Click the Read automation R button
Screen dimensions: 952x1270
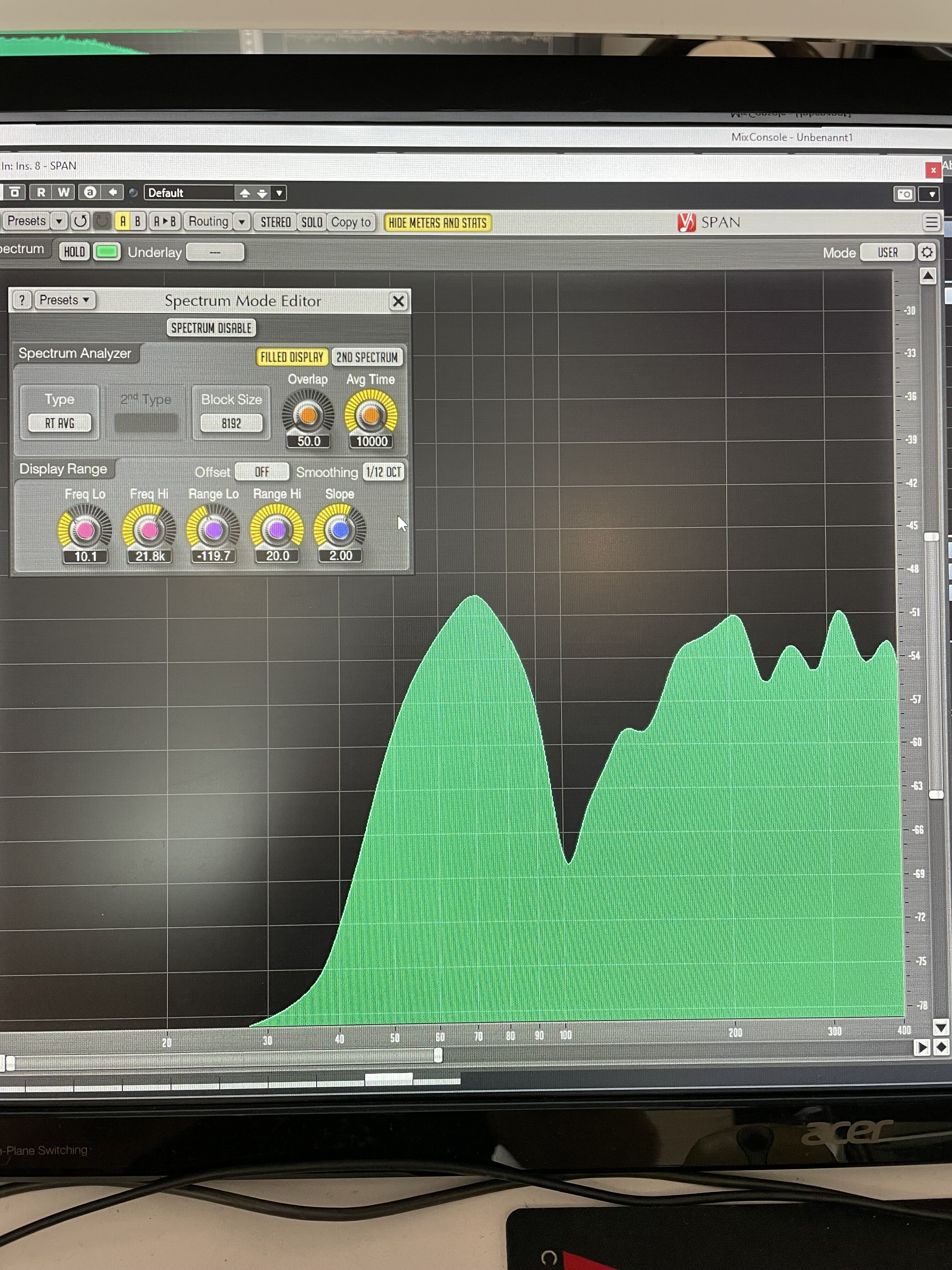[x=41, y=192]
